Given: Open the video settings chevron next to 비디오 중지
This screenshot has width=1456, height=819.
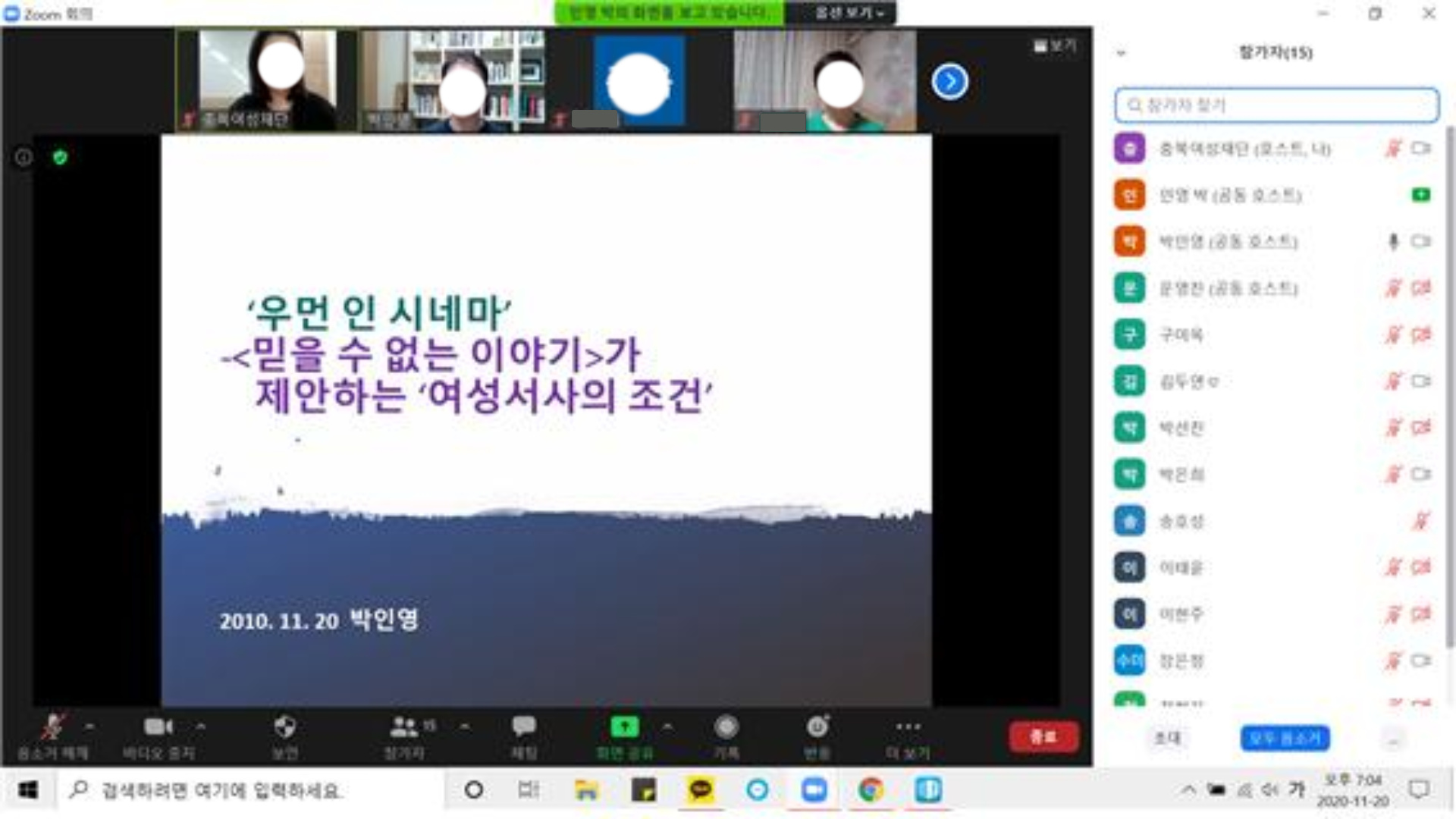Looking at the screenshot, I should (200, 726).
